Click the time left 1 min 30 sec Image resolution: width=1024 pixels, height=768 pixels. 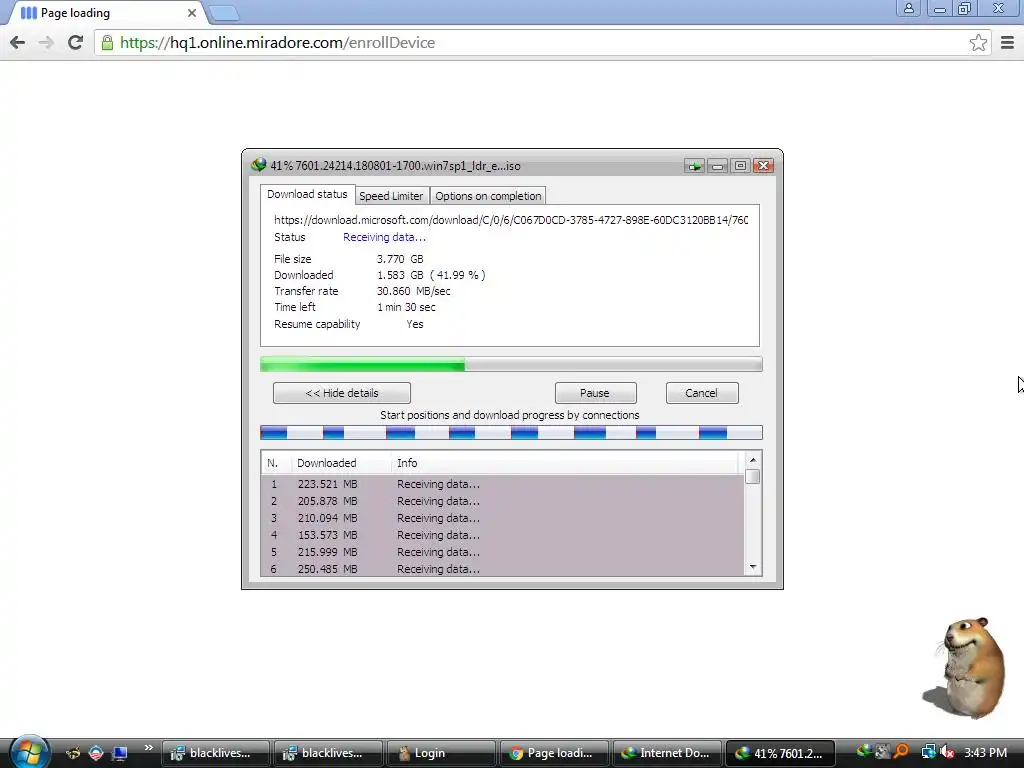(x=406, y=307)
